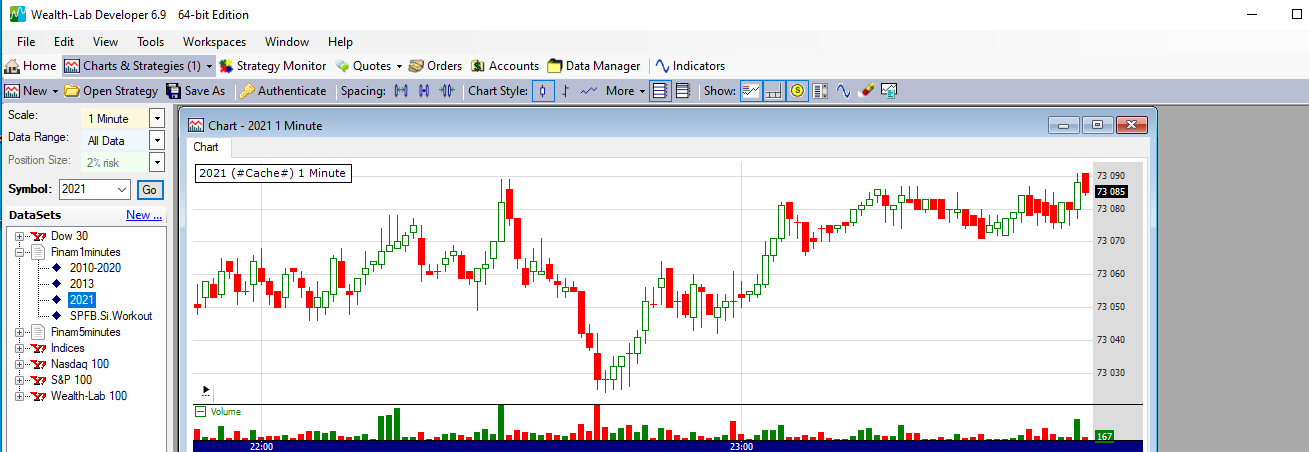
Task: Select the candlestick chart style icon
Action: pyautogui.click(x=543, y=91)
